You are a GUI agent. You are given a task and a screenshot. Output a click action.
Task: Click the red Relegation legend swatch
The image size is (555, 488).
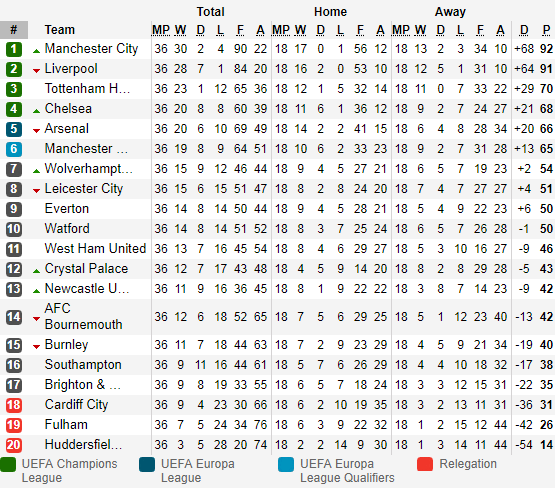click(x=425, y=464)
